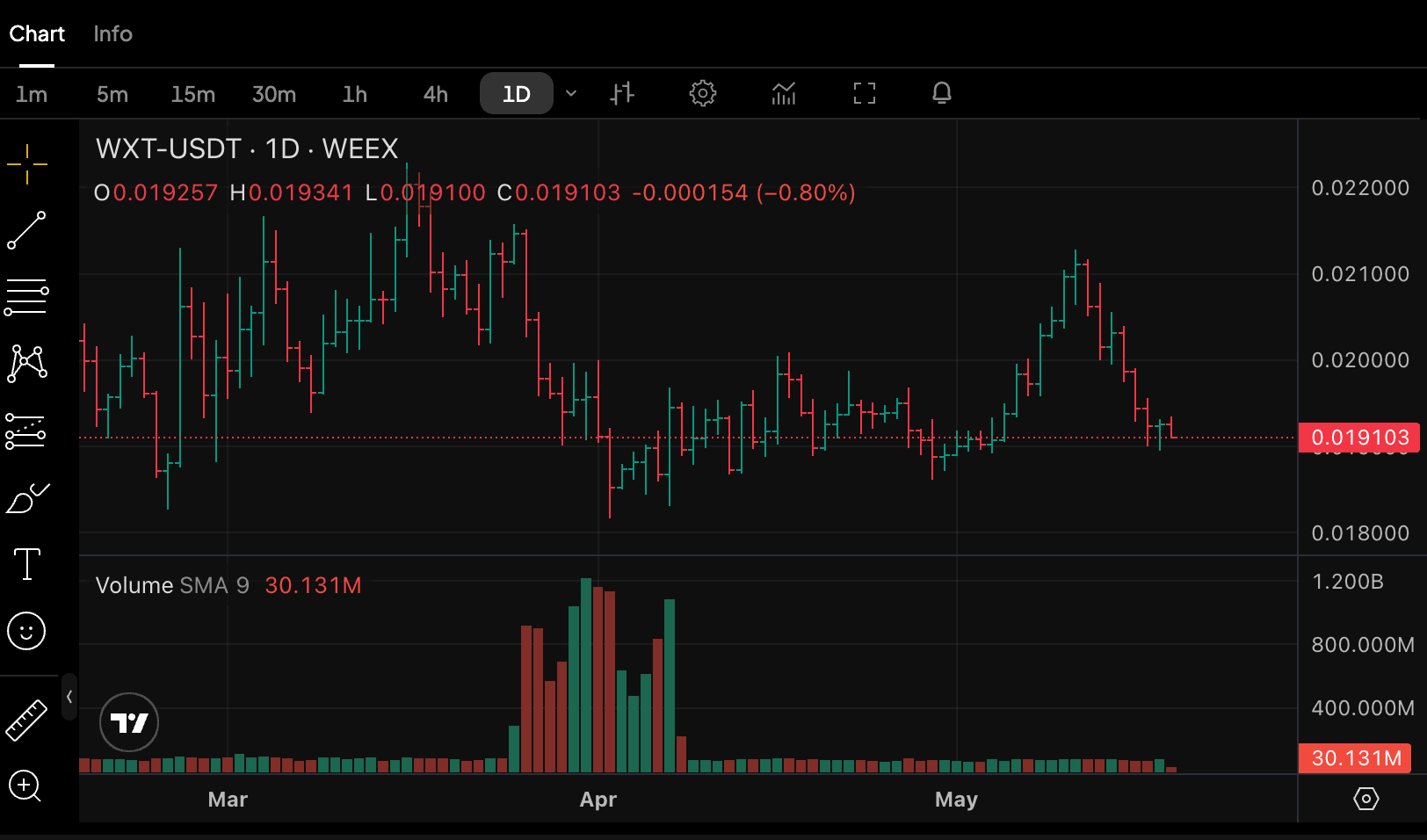Click the TradingView logo badge
The width and height of the screenshot is (1427, 840).
(129, 722)
